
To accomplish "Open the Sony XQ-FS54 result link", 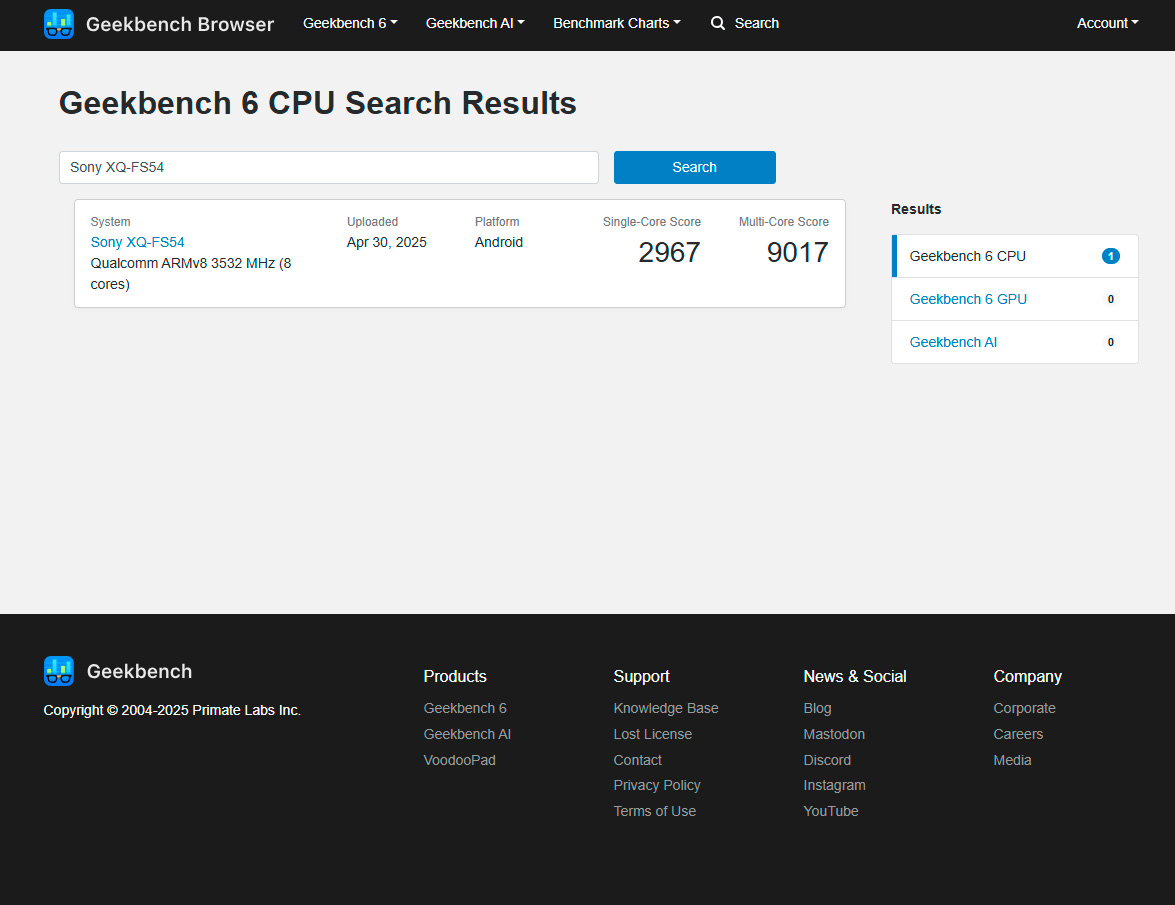I will coord(137,242).
